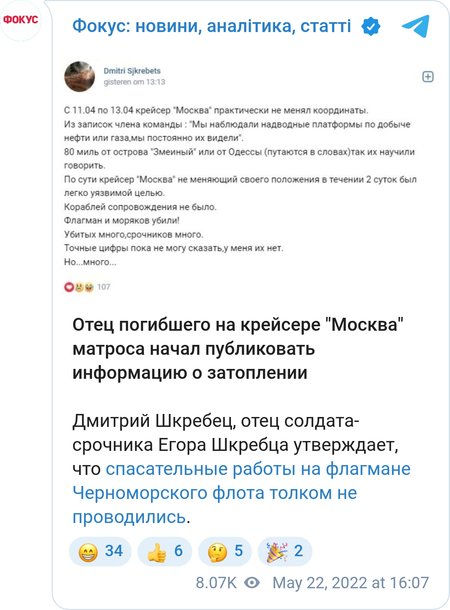Image resolution: width=450 pixels, height=610 pixels.
Task: Toggle the party popper reaction with 2
Action: (285, 551)
